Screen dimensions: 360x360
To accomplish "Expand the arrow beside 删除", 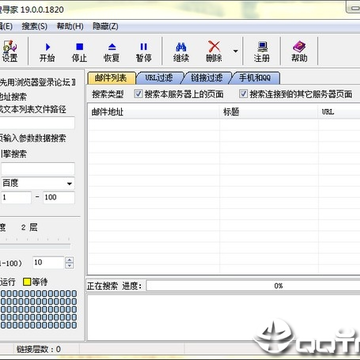I will point(236,51).
